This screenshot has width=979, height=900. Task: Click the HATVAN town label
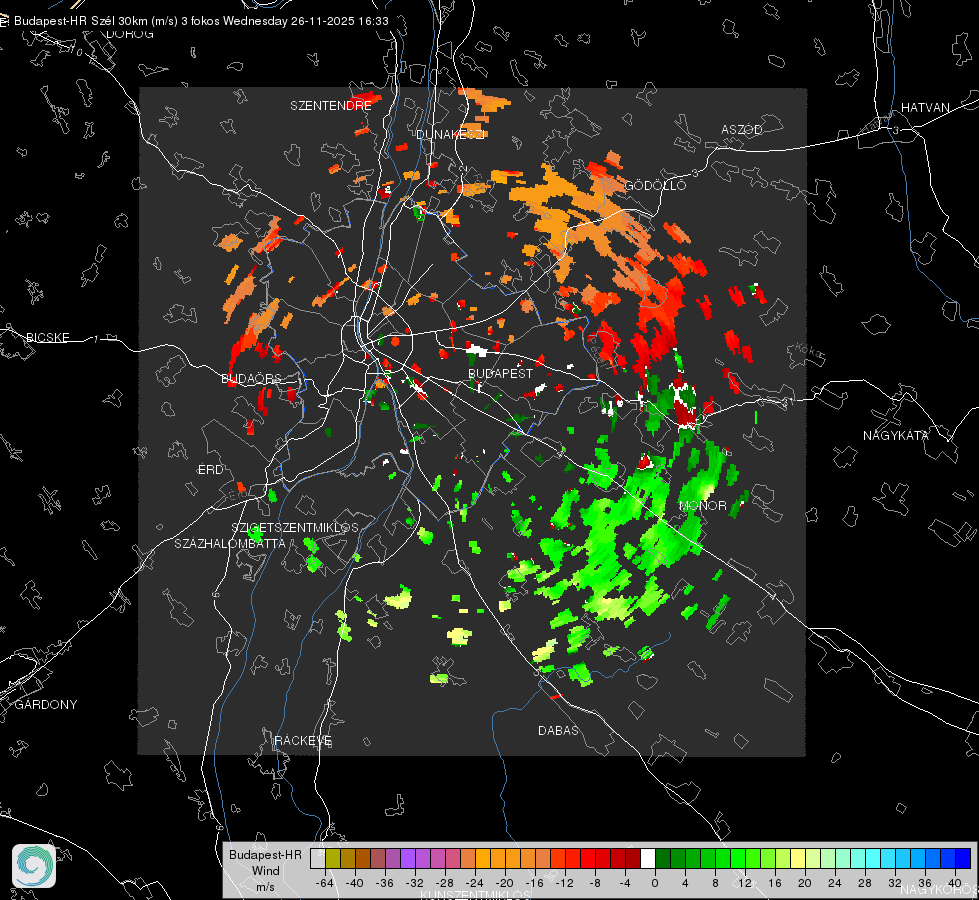[925, 108]
